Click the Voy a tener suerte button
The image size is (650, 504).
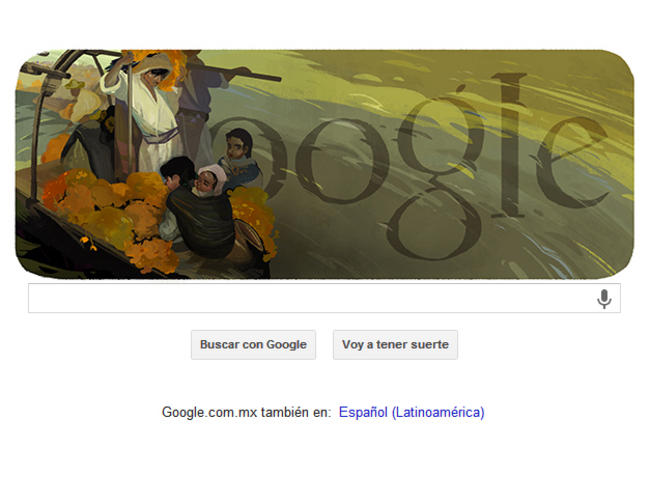[x=395, y=345]
